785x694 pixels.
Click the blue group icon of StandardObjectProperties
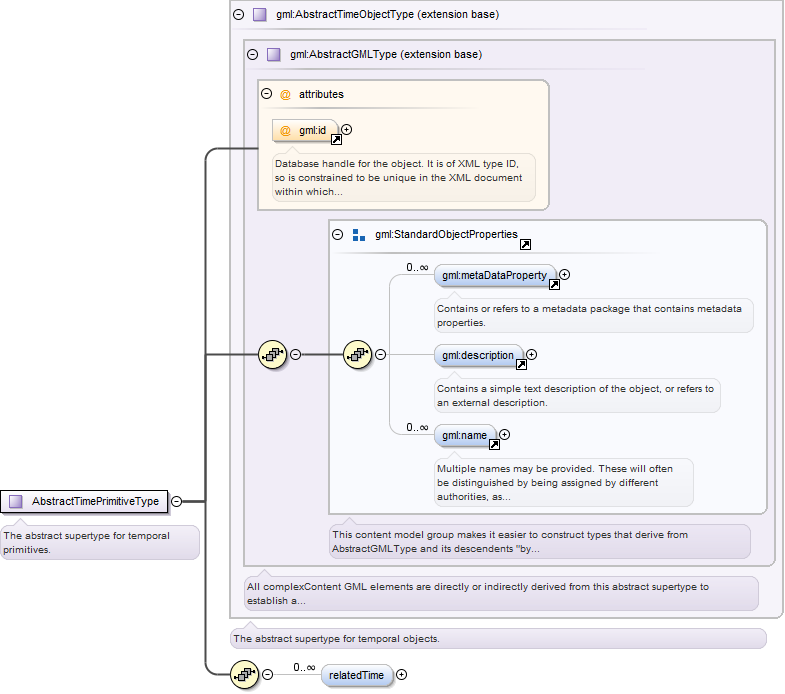coord(359,235)
